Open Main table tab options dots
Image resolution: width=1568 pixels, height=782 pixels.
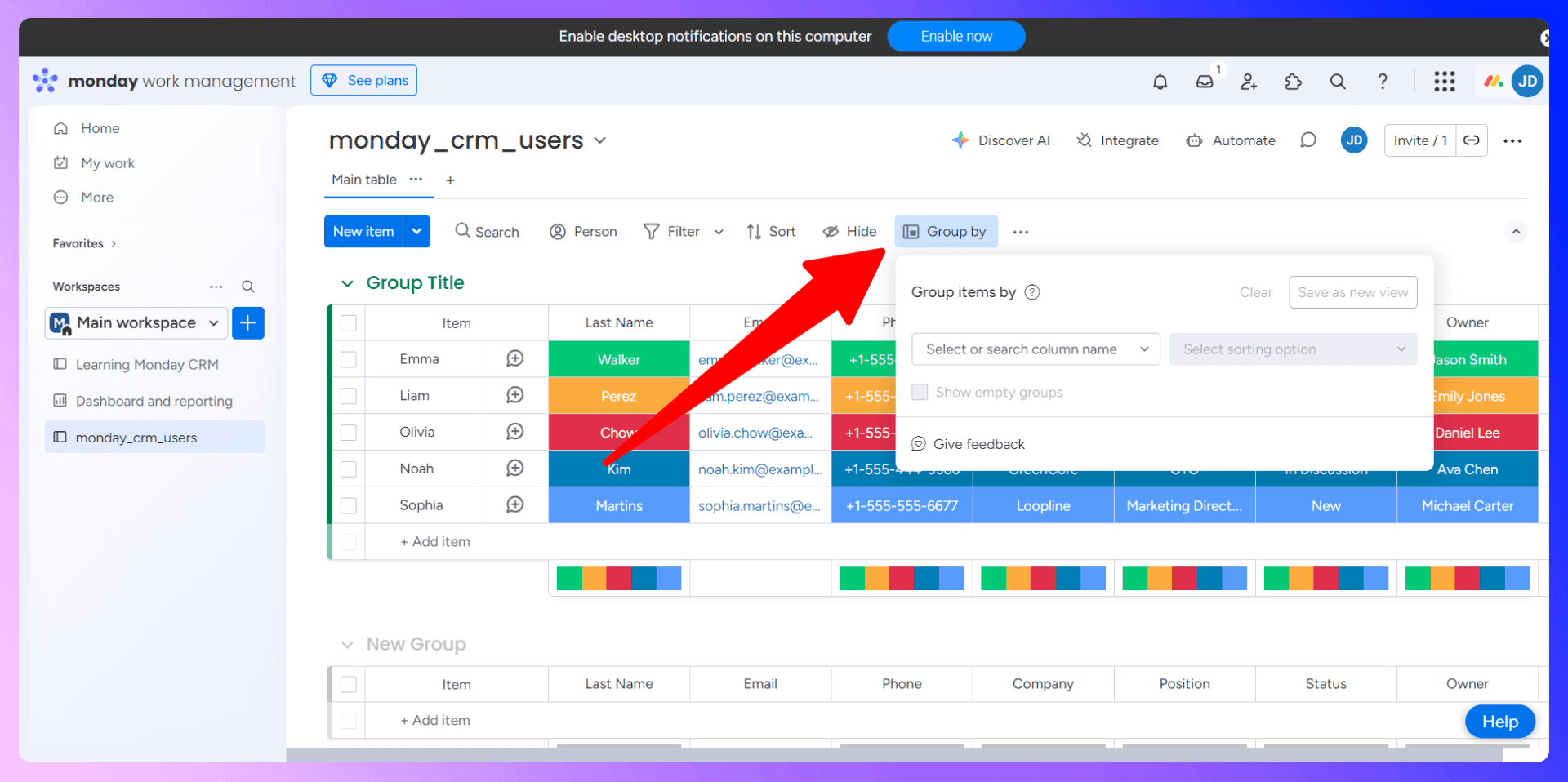tap(416, 180)
